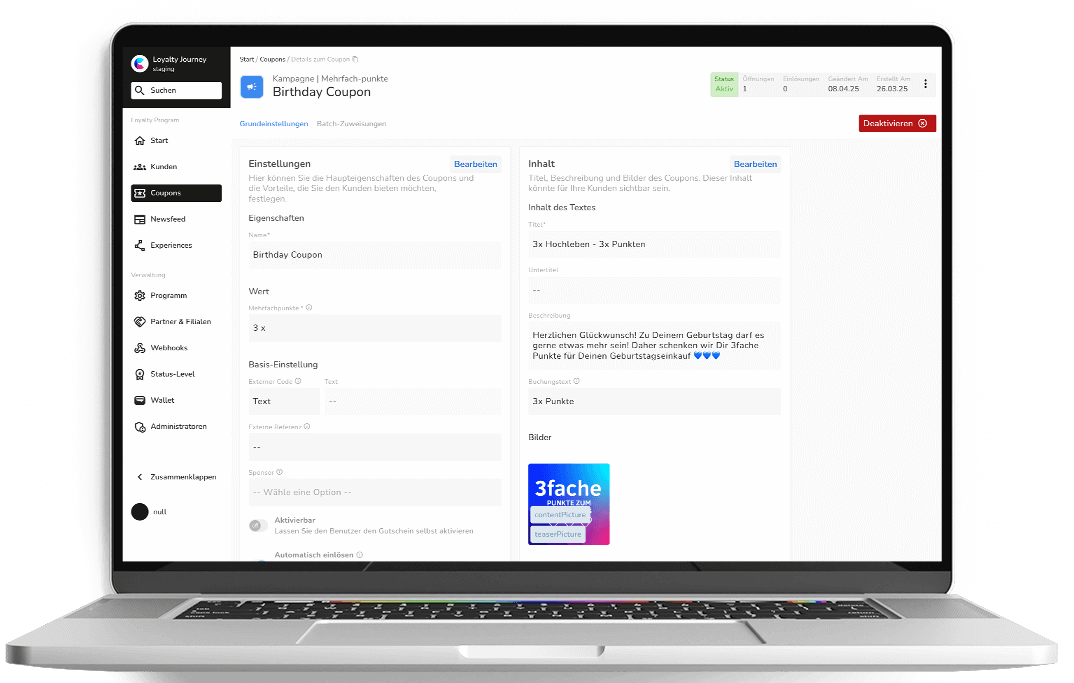
Task: Click the Administratoren icon in sidebar
Action: pos(140,427)
